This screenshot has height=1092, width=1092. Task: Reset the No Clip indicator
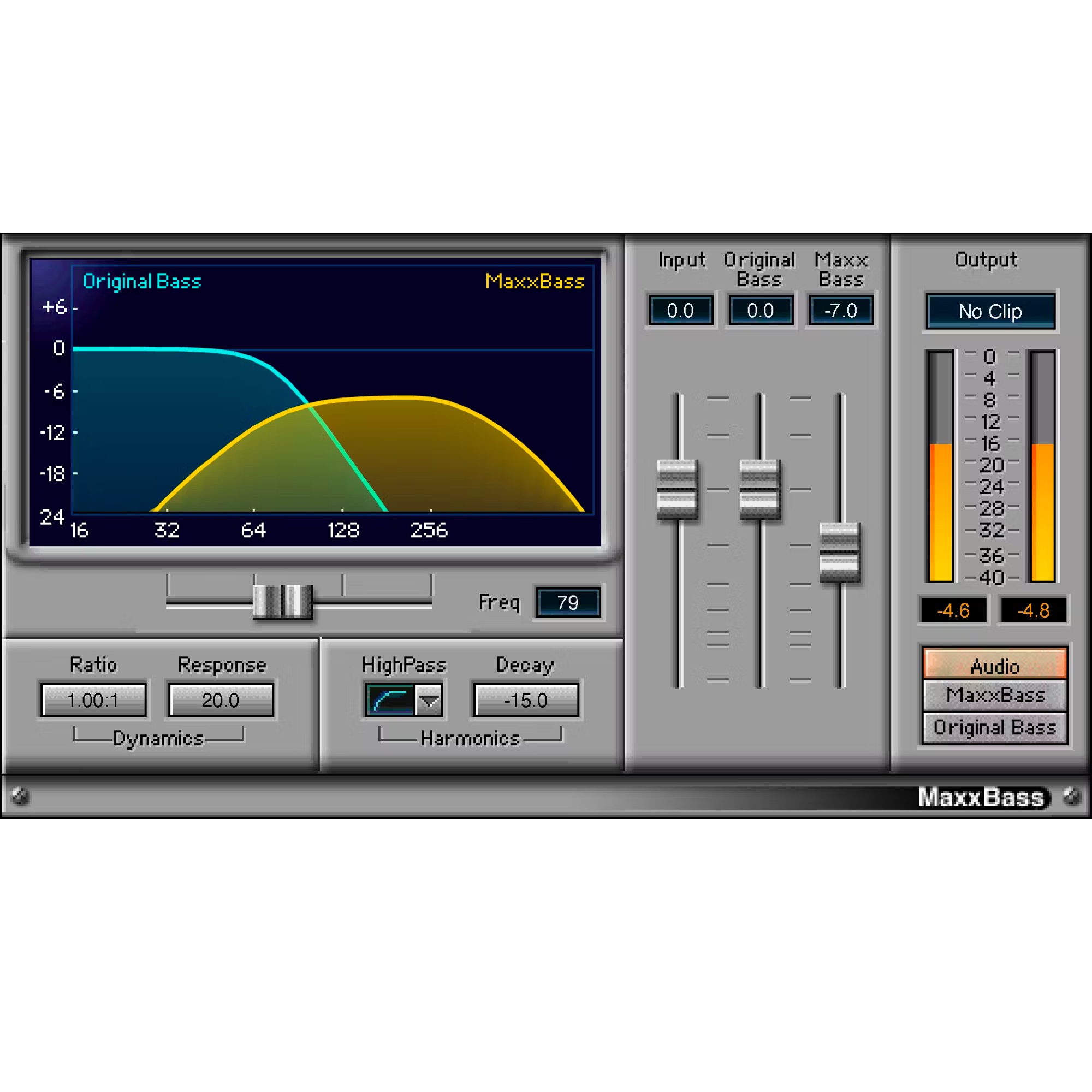point(990,311)
